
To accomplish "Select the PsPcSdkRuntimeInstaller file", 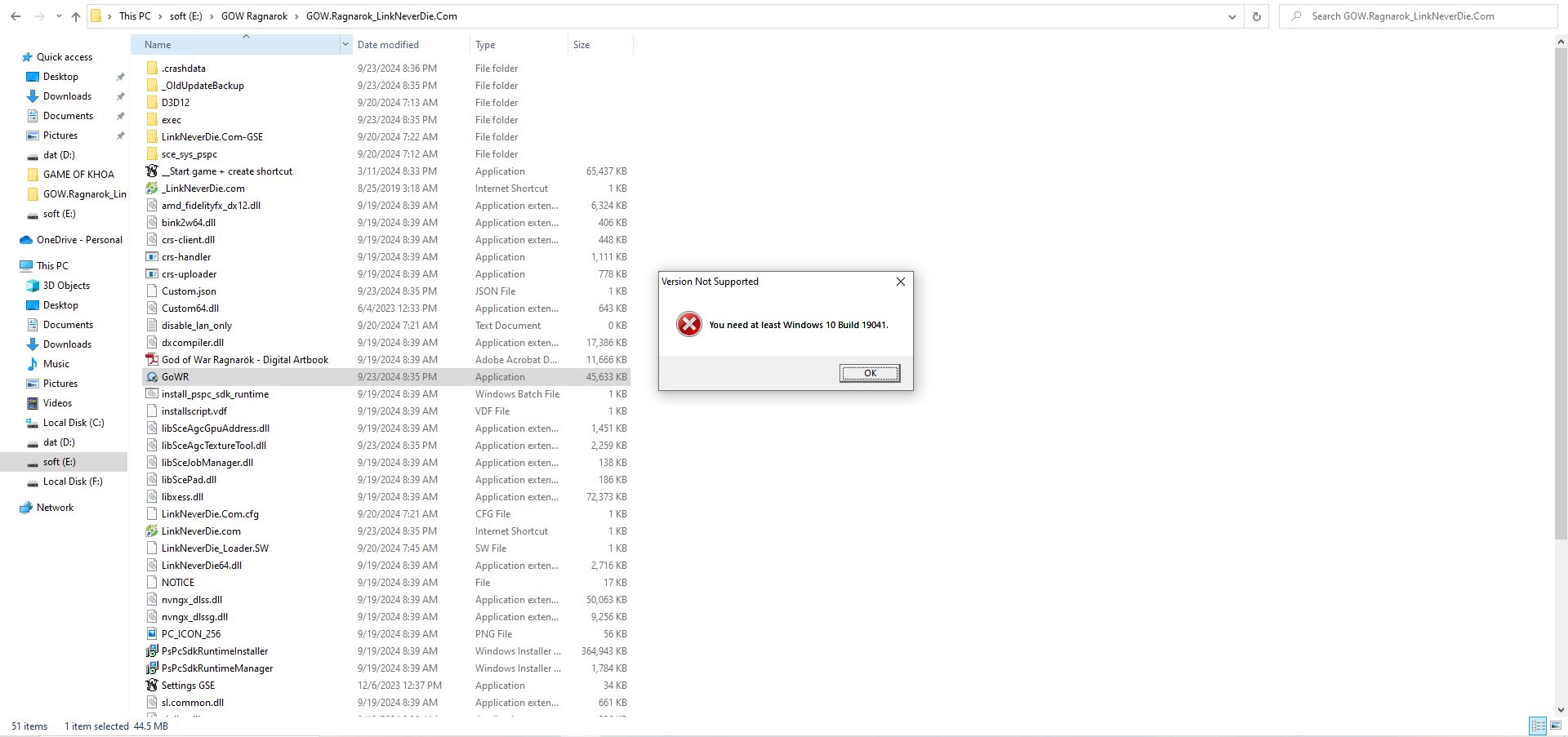I will click(x=214, y=651).
